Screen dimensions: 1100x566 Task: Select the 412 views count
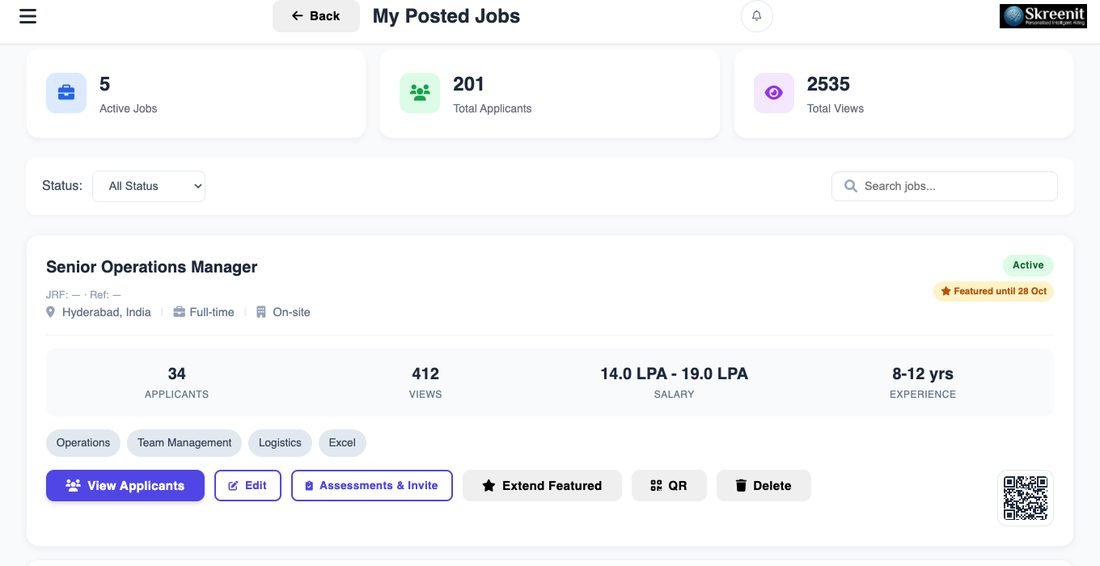[425, 374]
